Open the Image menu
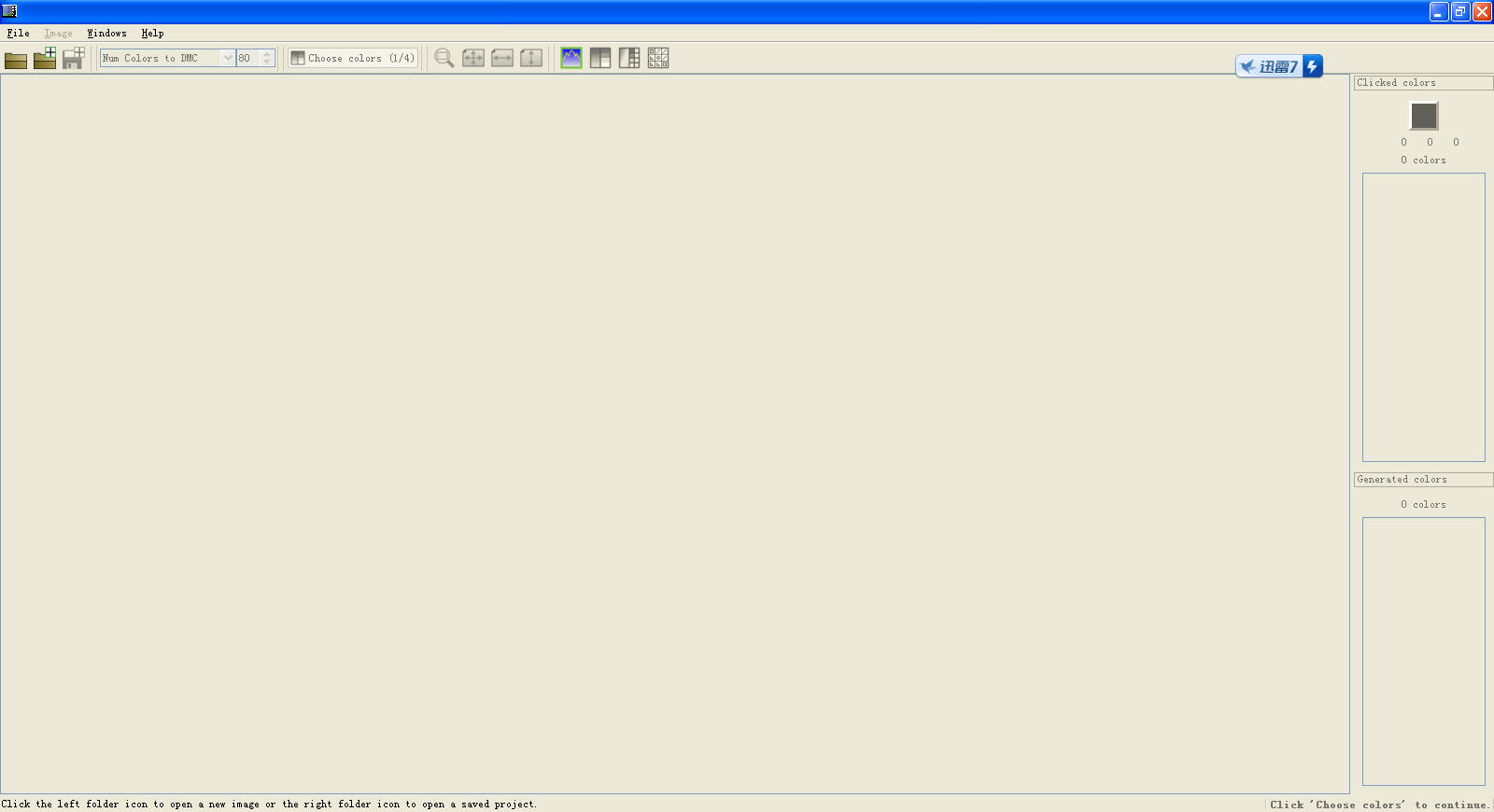Viewport: 1494px width, 812px height. point(58,33)
